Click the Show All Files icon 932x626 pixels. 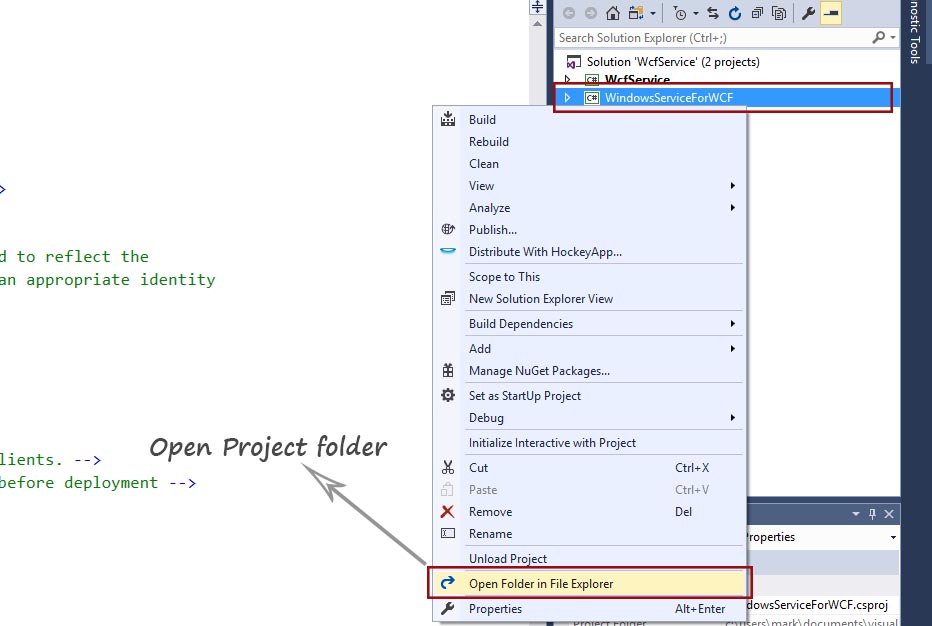point(779,13)
